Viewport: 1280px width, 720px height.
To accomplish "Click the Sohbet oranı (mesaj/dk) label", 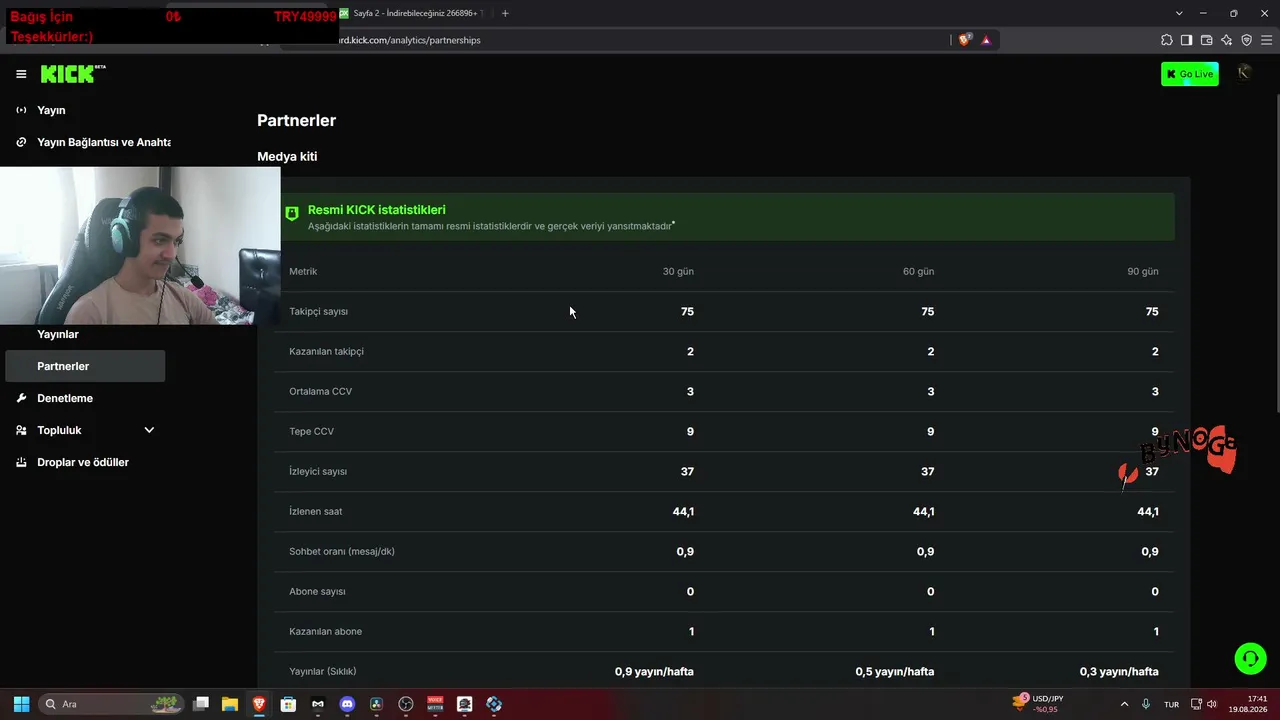I will [x=342, y=551].
